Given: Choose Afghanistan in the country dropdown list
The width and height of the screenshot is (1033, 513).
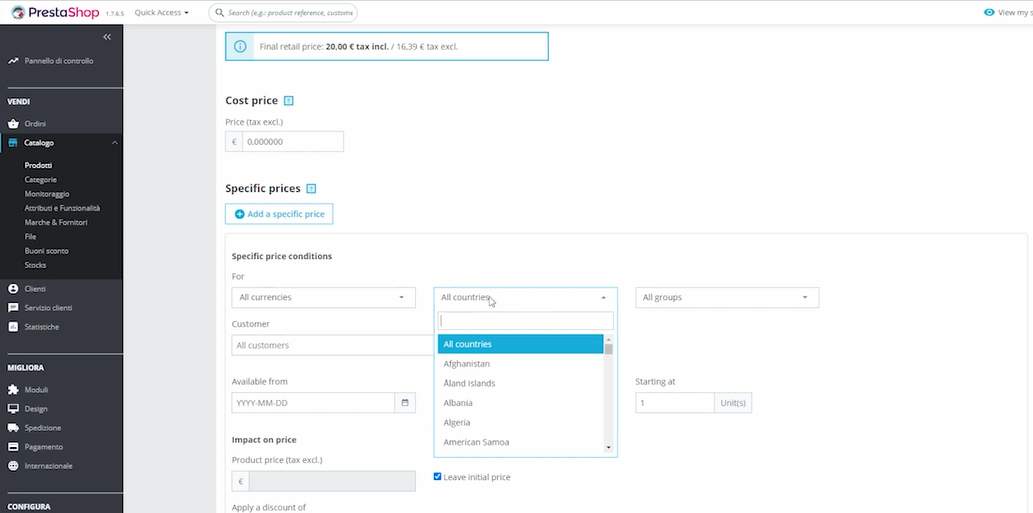Looking at the screenshot, I should 466,364.
